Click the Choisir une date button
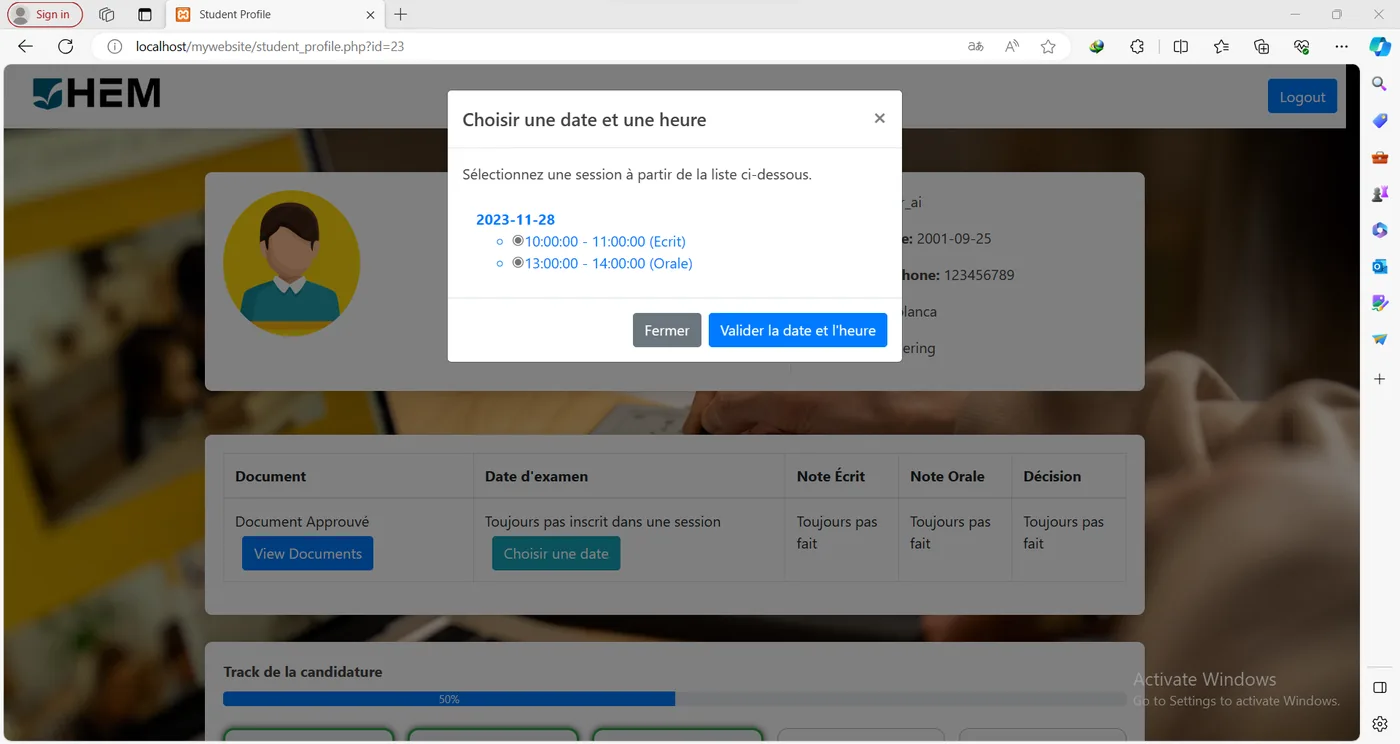Screen dimensions: 1400x744 (x=556, y=553)
